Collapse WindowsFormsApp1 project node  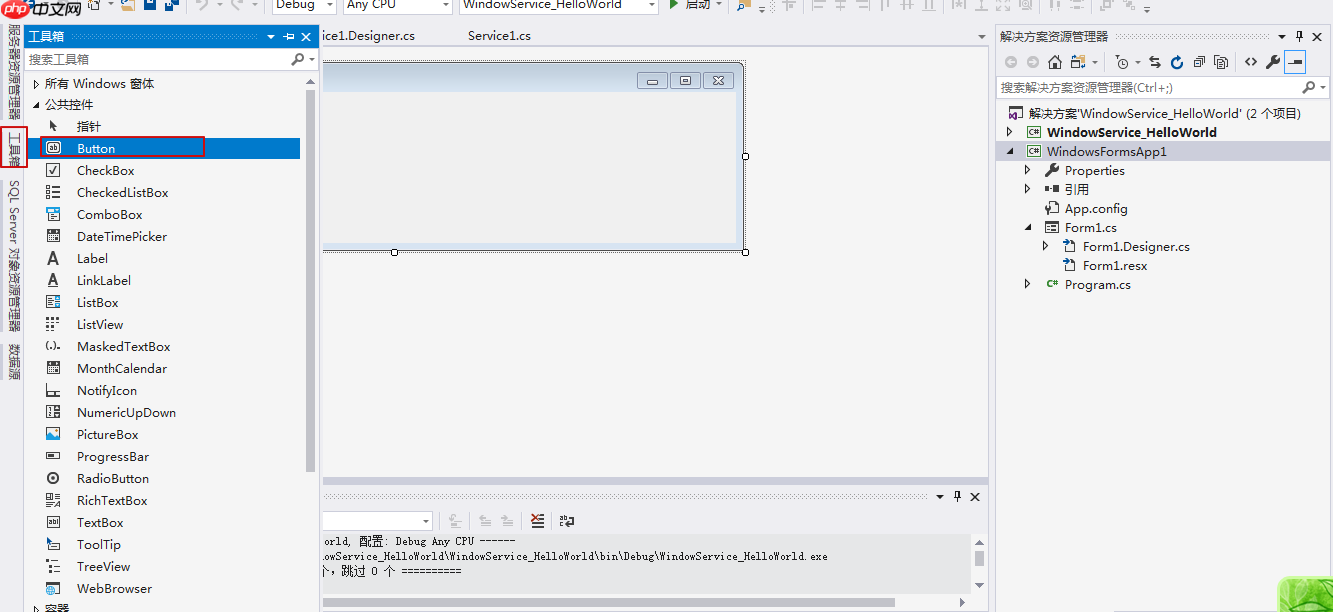coord(1009,152)
